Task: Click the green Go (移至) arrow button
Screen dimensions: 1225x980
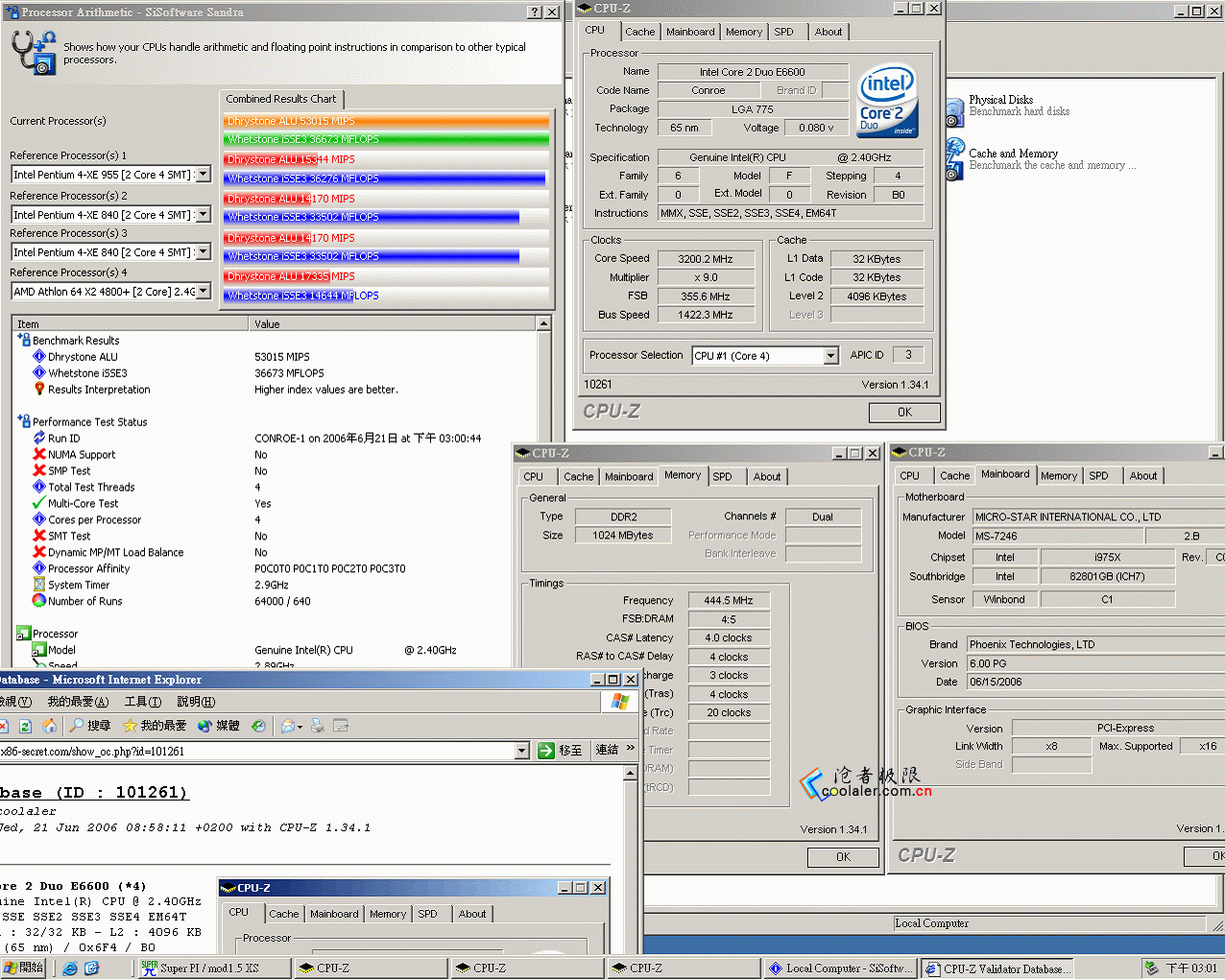Action: coord(561,751)
